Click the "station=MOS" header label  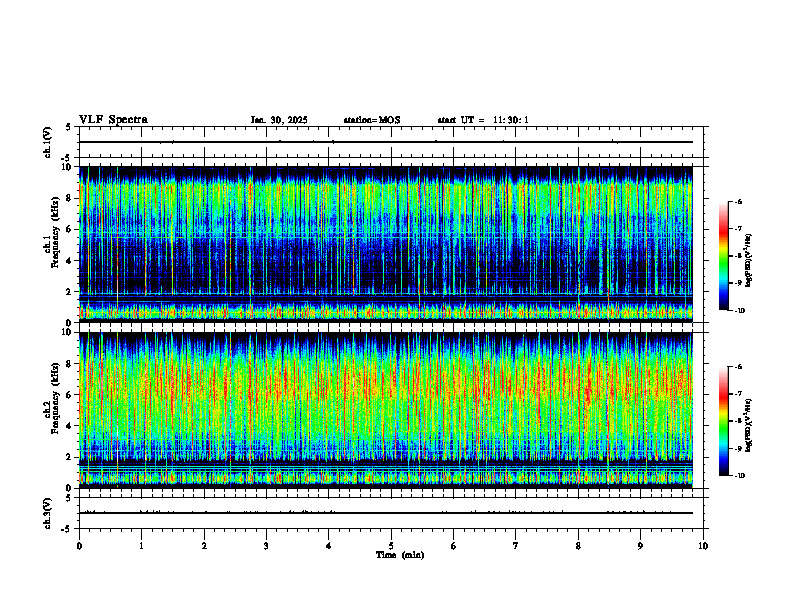[372, 120]
